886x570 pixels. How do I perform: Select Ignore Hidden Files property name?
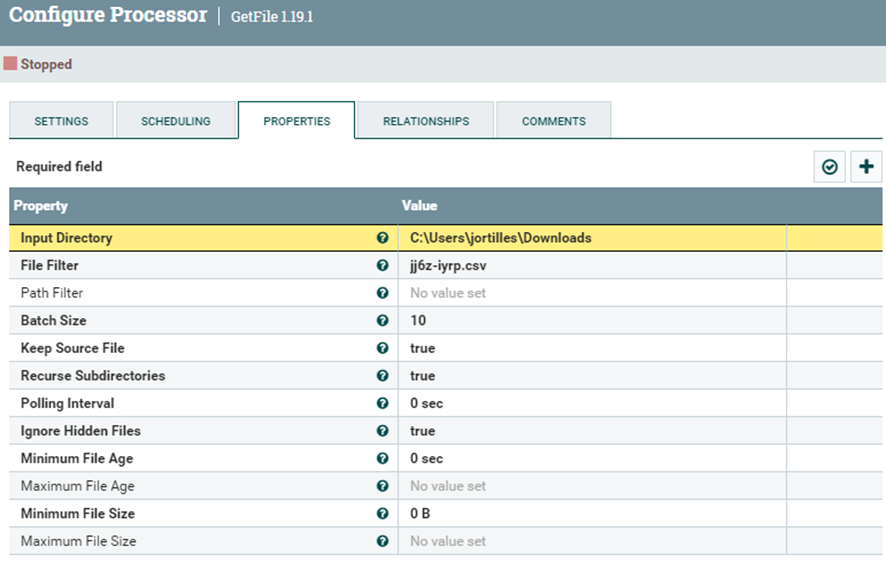pos(81,430)
